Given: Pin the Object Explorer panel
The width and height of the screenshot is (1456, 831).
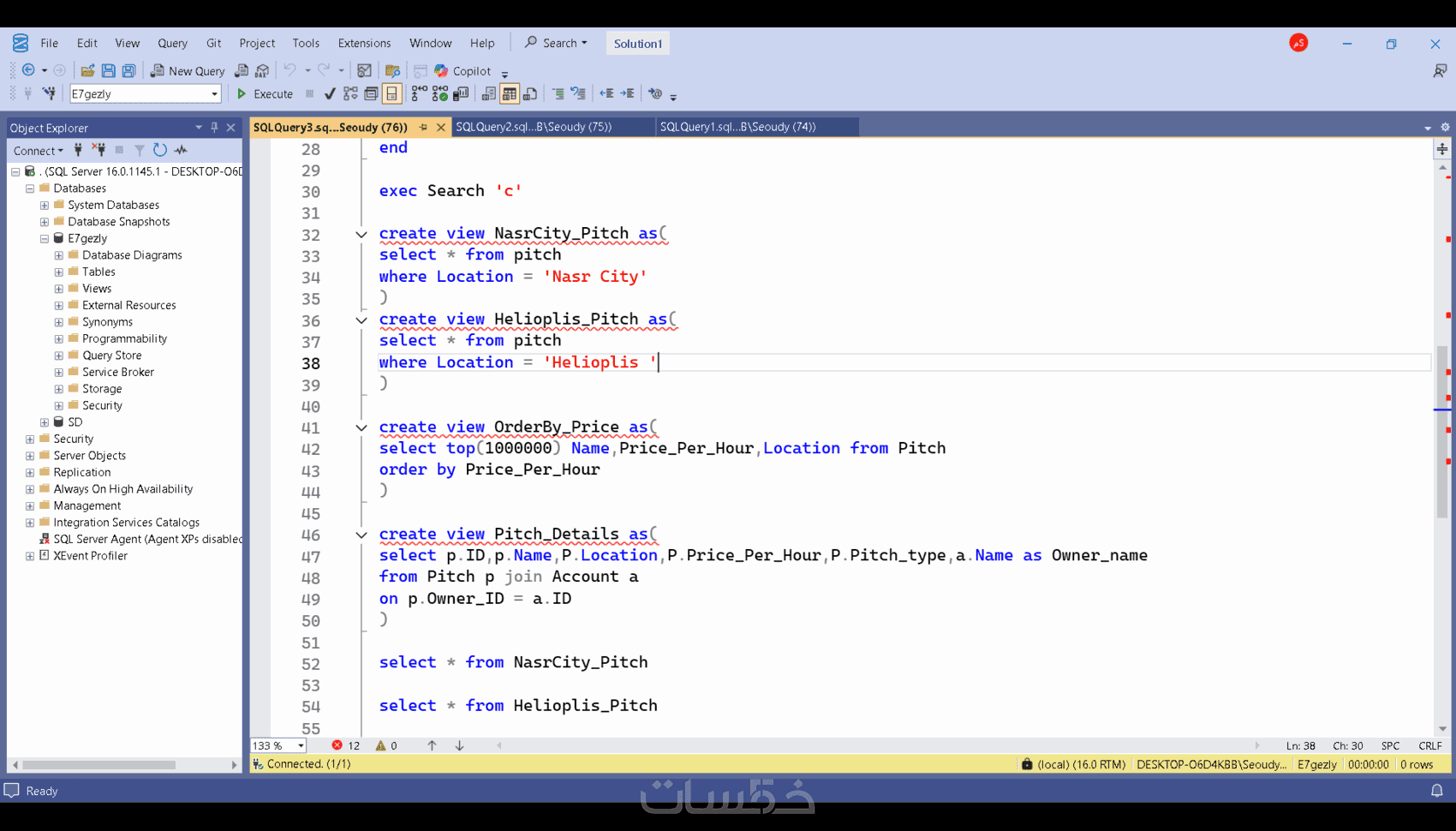Looking at the screenshot, I should coord(214,128).
